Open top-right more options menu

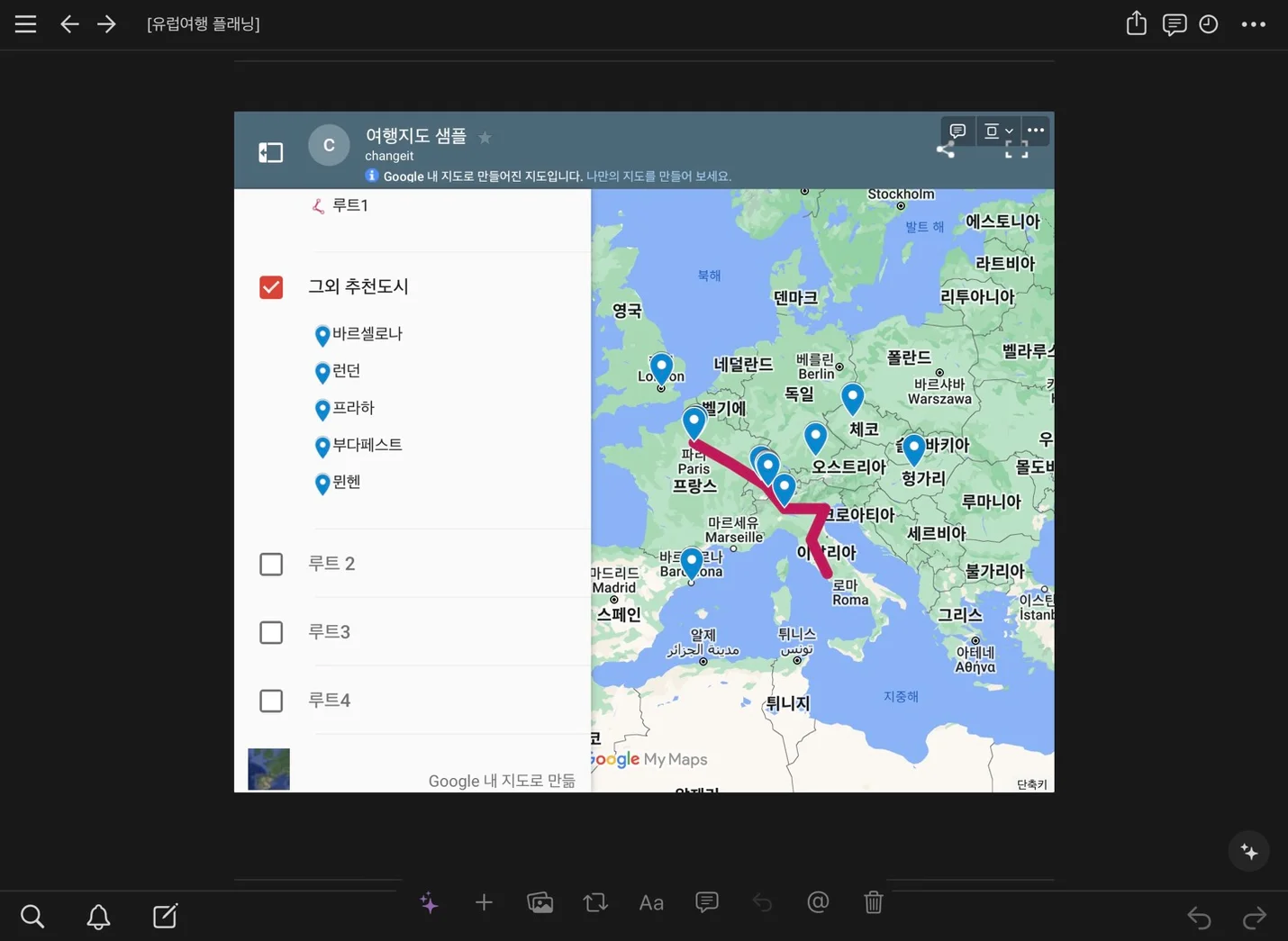tap(1254, 24)
